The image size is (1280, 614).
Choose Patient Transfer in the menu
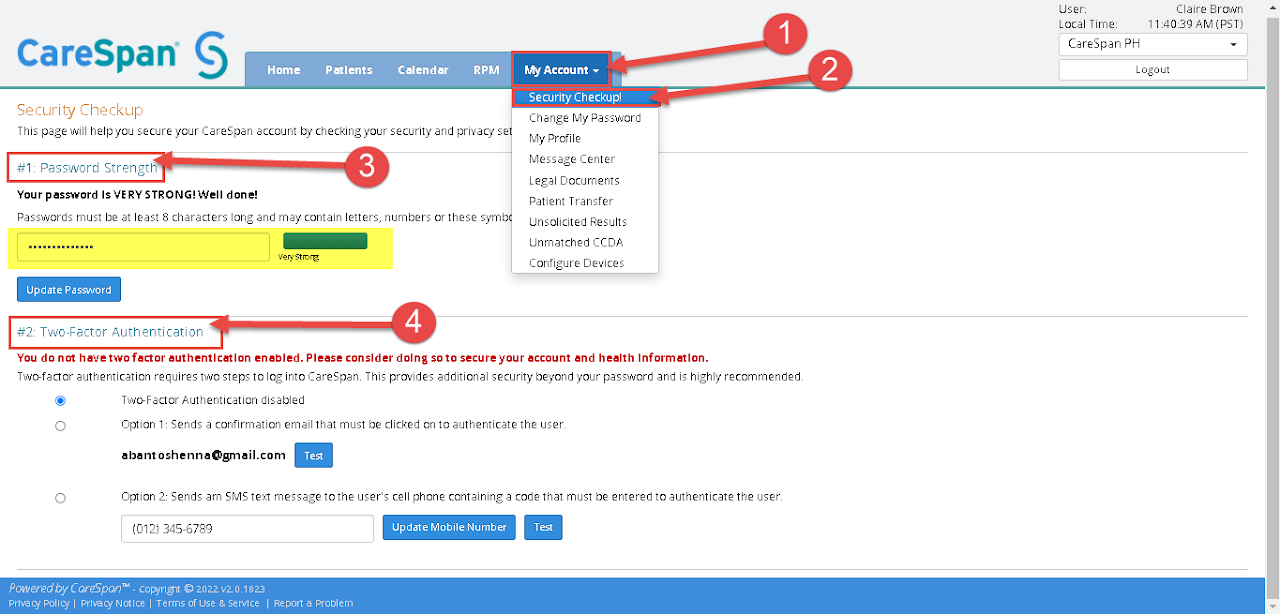click(x=571, y=201)
